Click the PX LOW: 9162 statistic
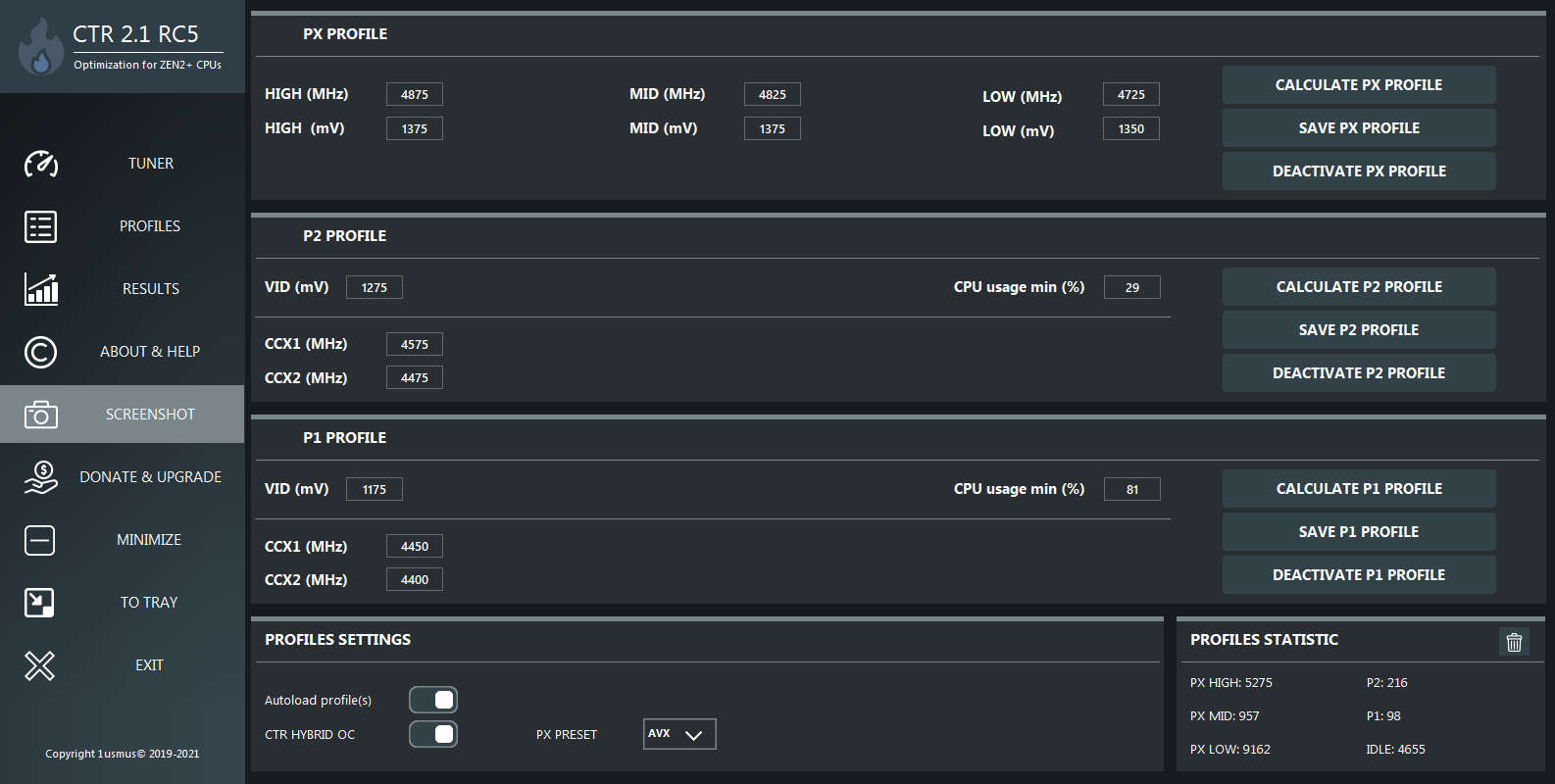 tap(1230, 750)
